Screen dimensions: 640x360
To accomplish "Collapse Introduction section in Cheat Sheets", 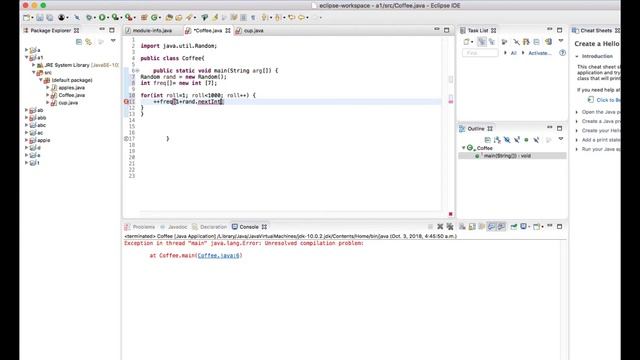I will (577, 56).
